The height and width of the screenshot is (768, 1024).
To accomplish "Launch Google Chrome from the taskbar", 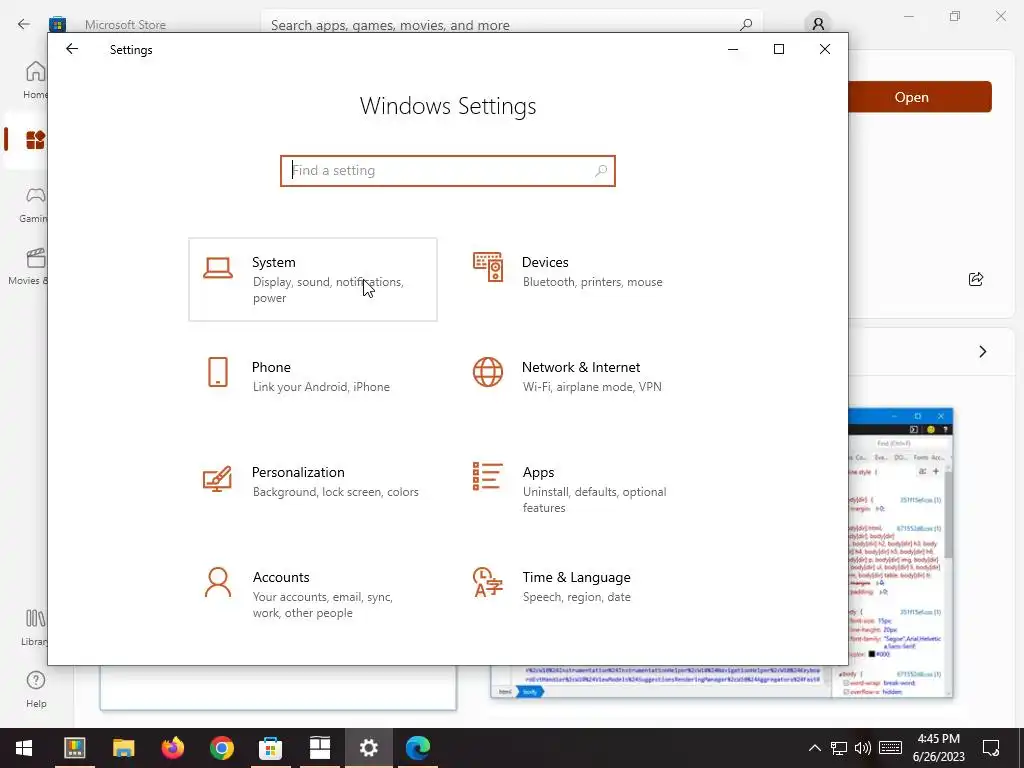I will click(x=222, y=748).
